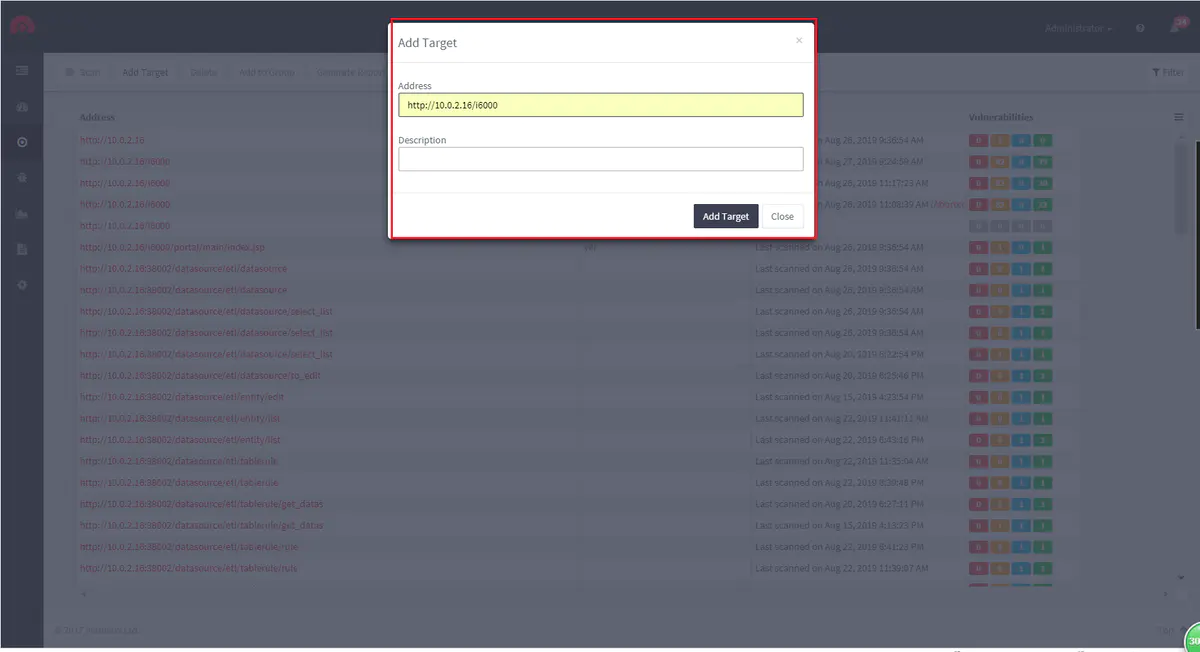
Task: Open the notifications bell with red badge
Action: click(1176, 28)
